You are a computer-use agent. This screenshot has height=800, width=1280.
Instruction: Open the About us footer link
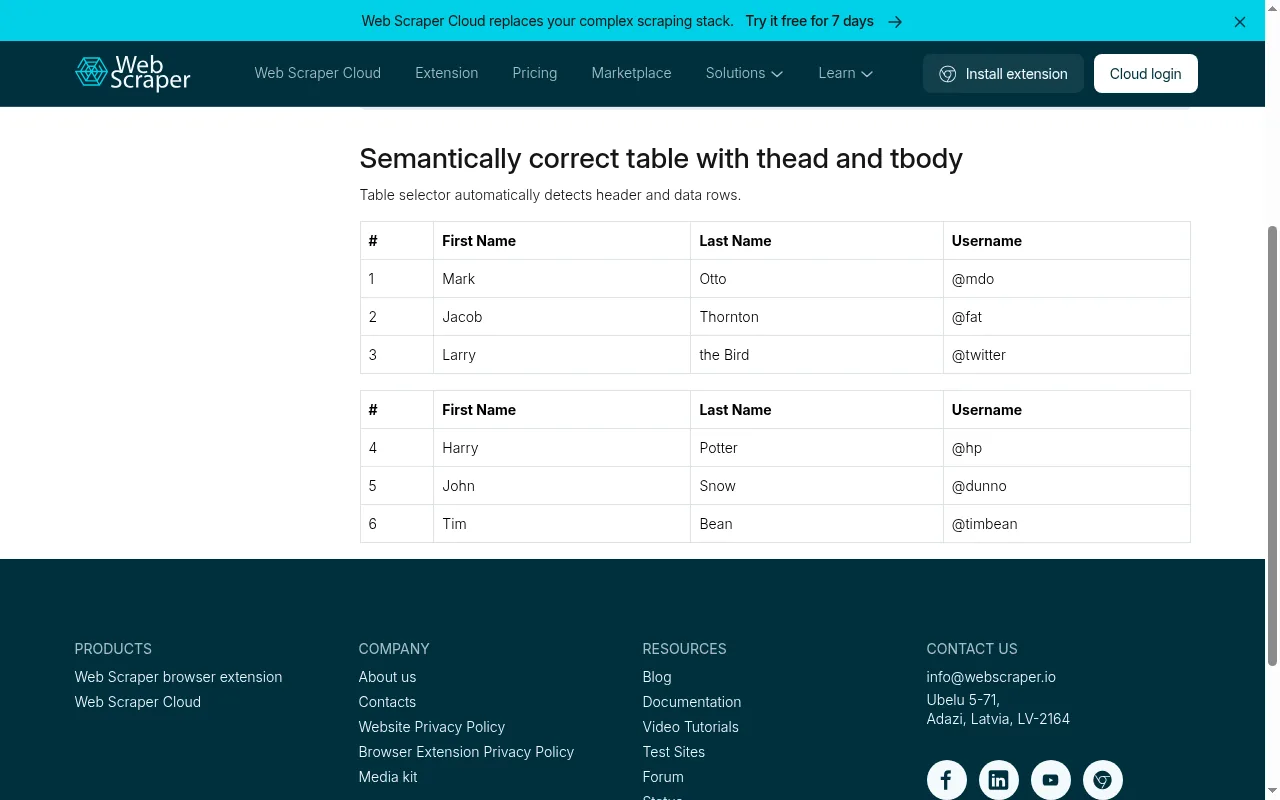(x=387, y=677)
